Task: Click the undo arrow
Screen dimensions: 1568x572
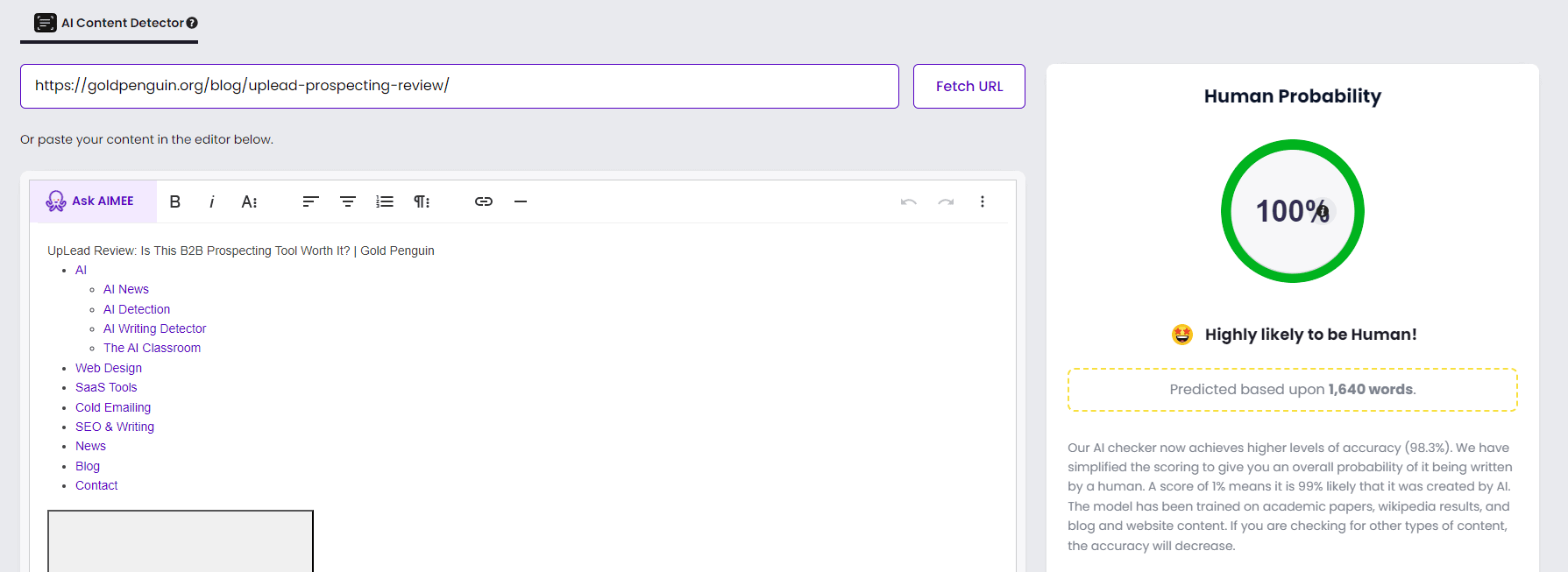Action: tap(909, 201)
